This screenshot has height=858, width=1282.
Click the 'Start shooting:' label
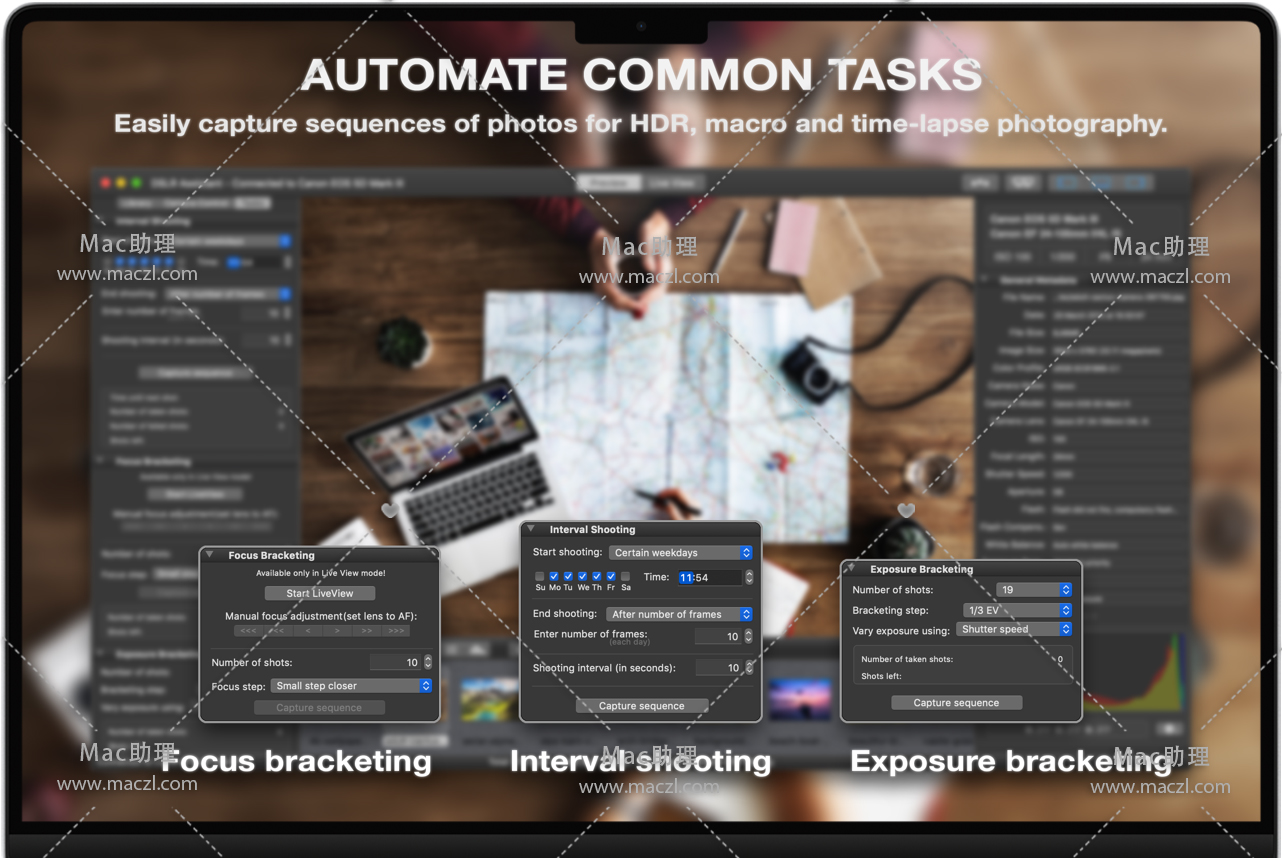point(567,552)
